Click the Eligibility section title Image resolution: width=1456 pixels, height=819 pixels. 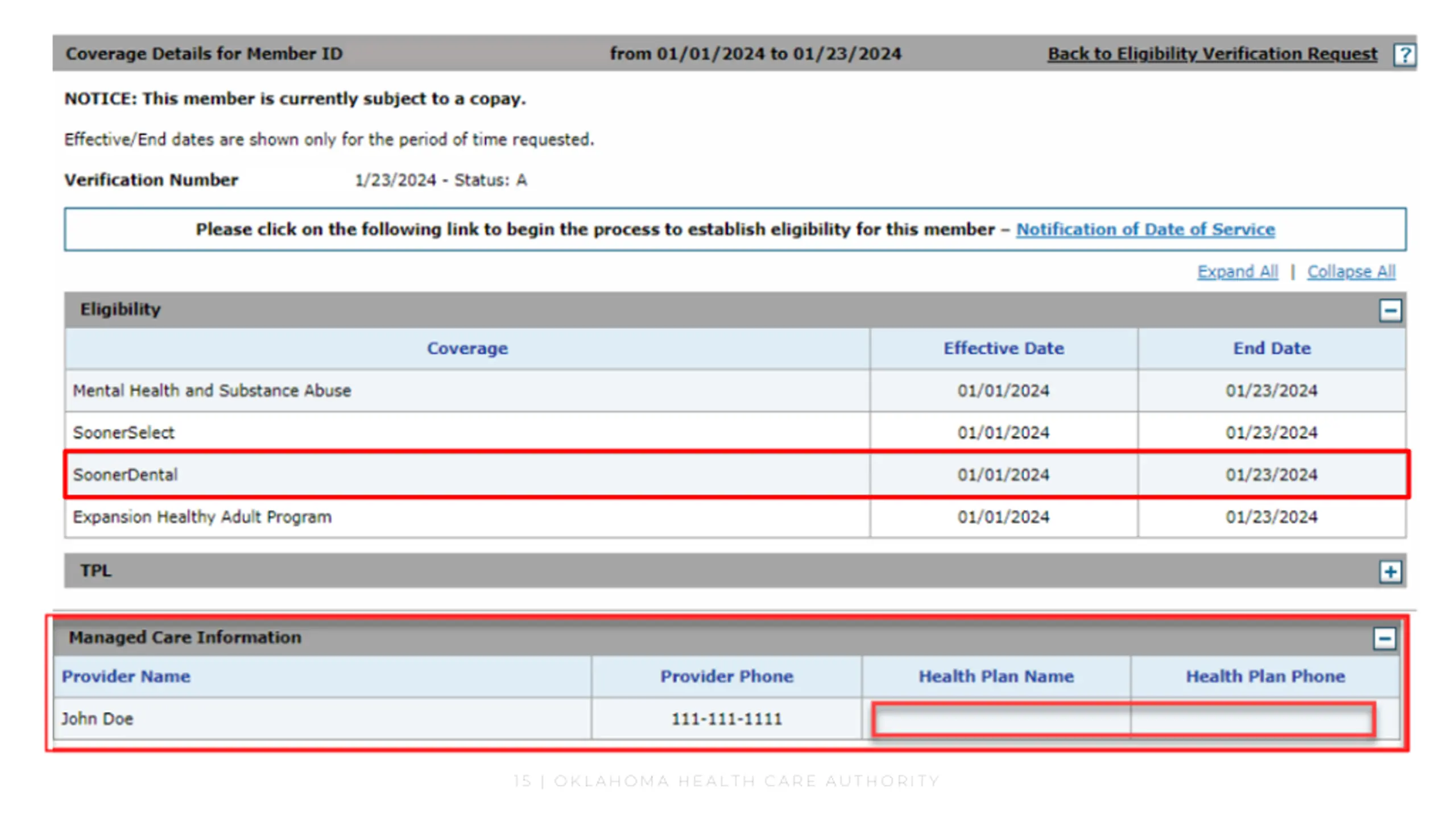pos(120,309)
